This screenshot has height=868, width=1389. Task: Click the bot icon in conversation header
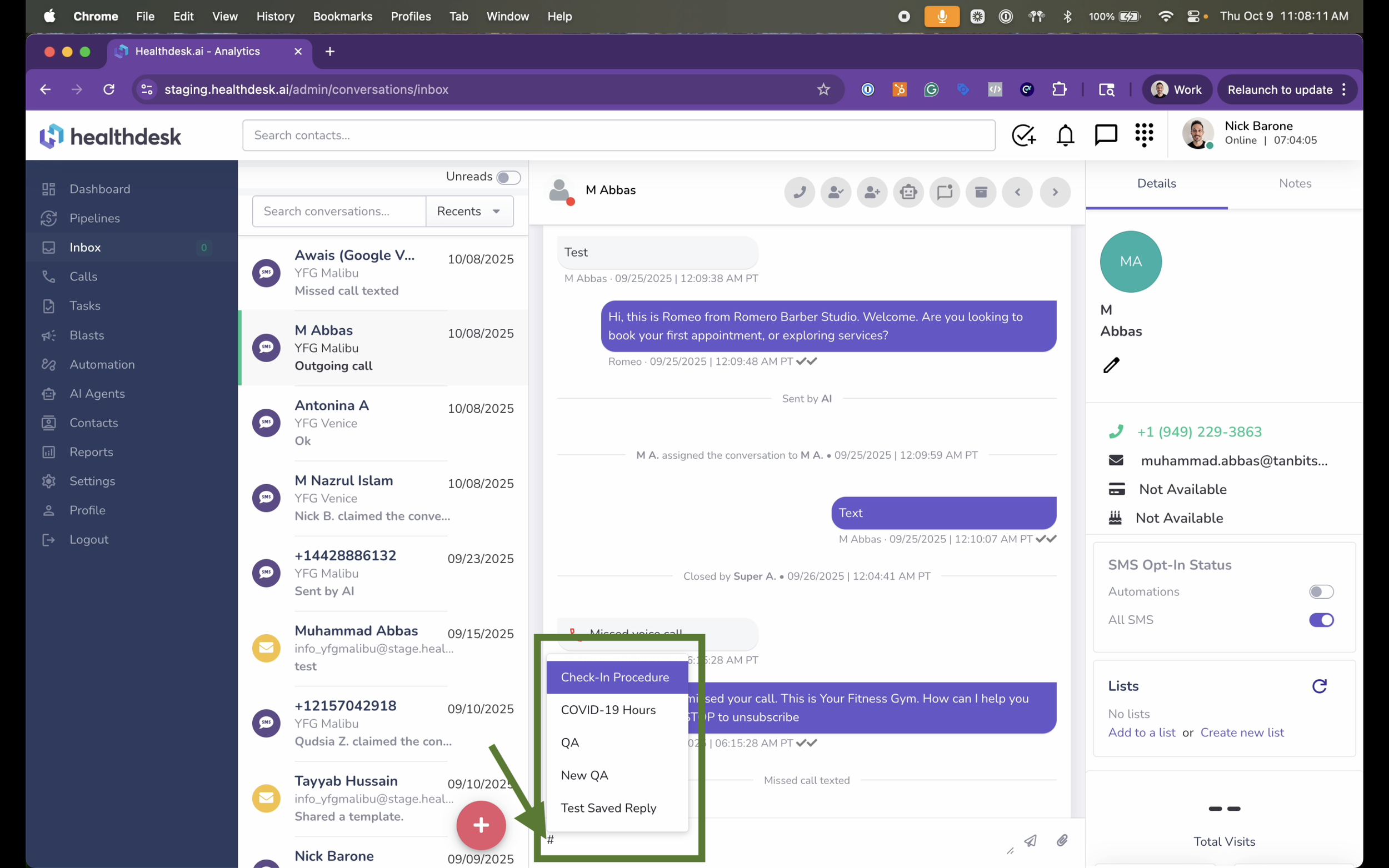coord(908,192)
